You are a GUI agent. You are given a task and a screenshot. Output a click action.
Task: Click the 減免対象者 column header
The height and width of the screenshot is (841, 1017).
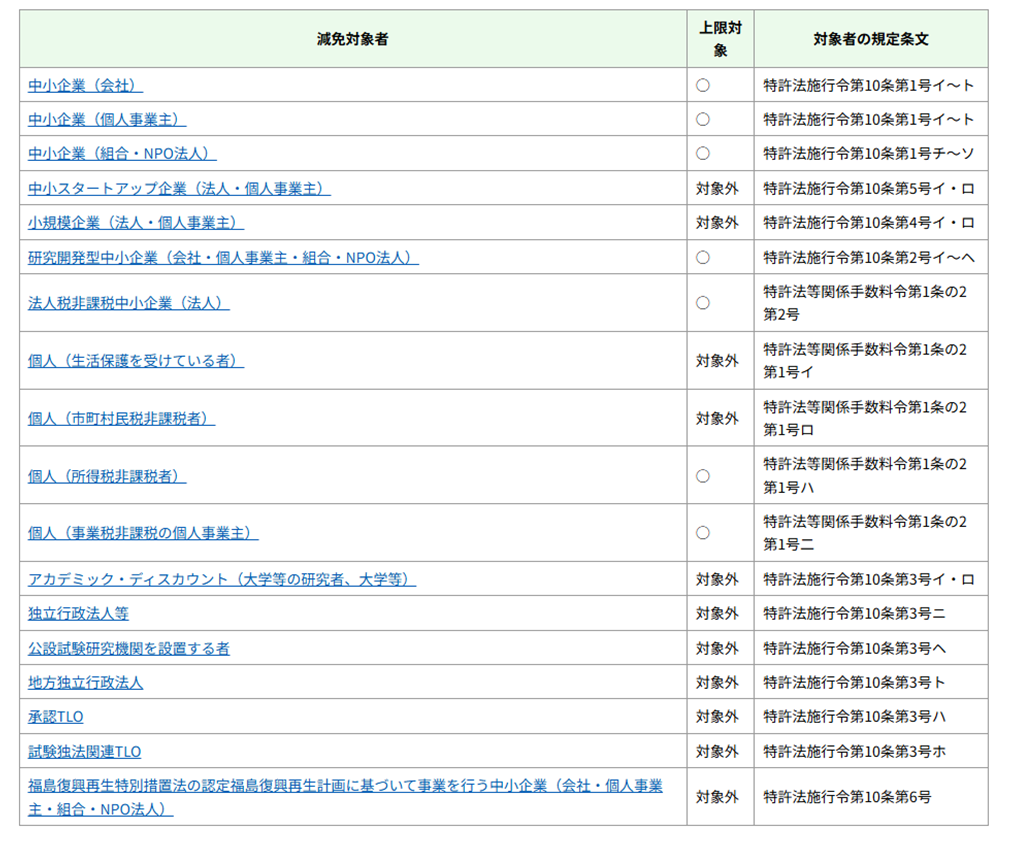pos(353,40)
